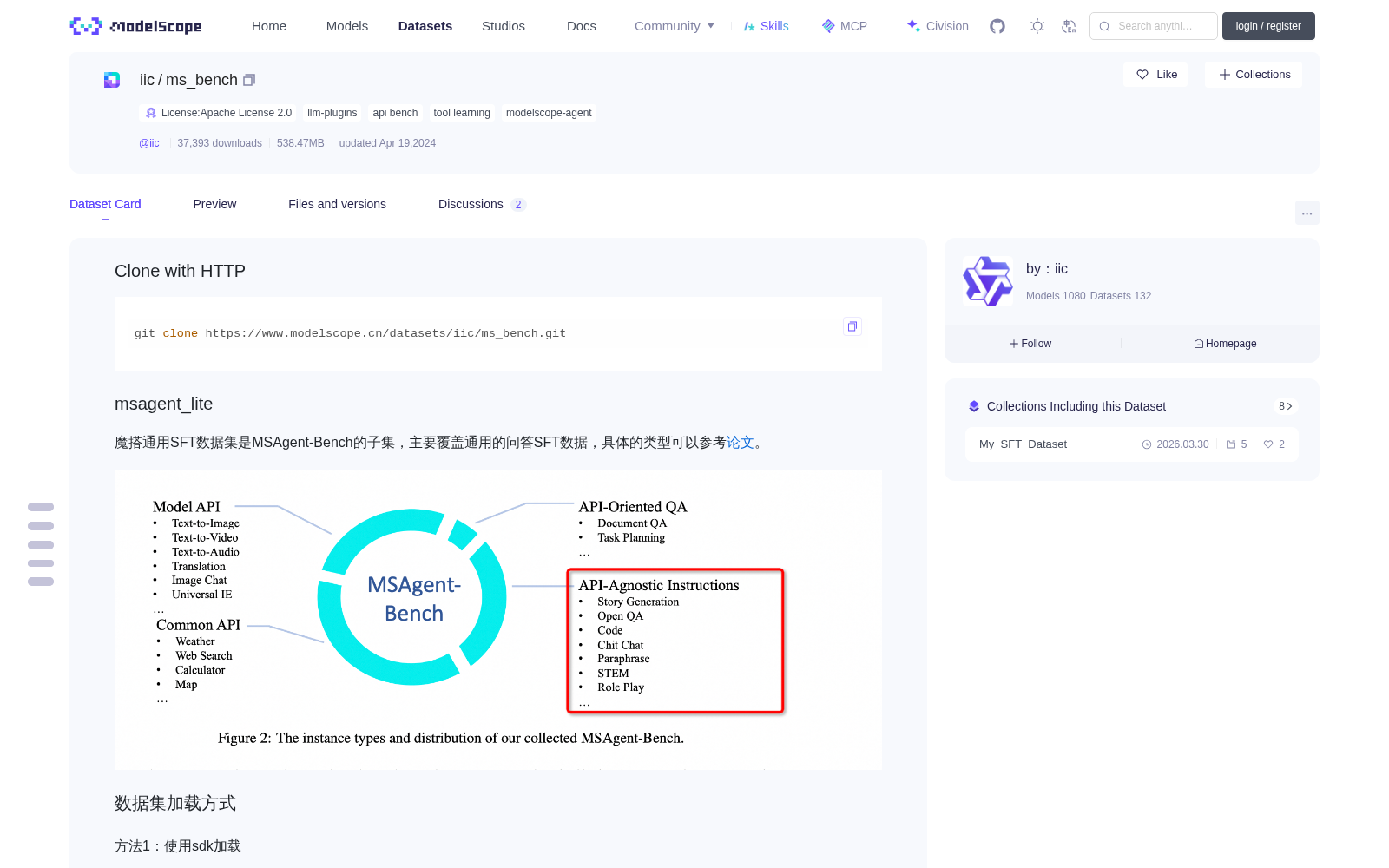
Task: Open the three-dot more options menu
Action: tap(1307, 213)
